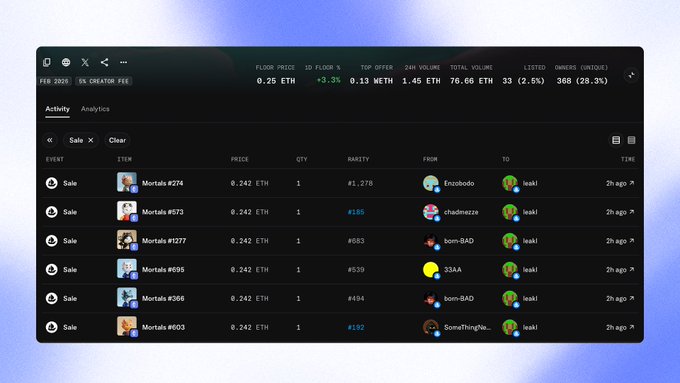Click the +3.3% floor change value
Screen dimensions: 680x383
328,80
